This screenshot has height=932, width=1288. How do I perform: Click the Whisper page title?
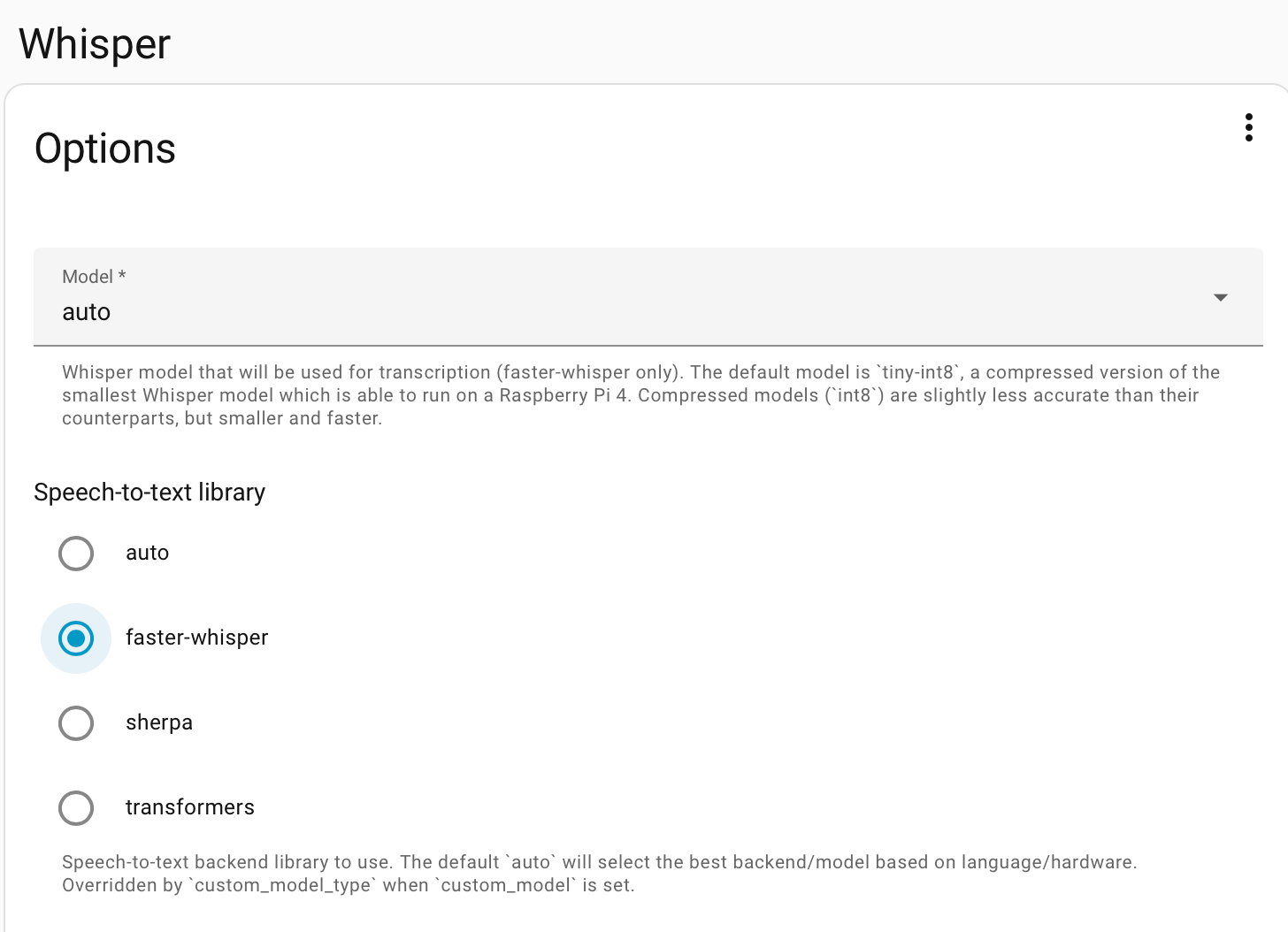pyautogui.click(x=95, y=44)
